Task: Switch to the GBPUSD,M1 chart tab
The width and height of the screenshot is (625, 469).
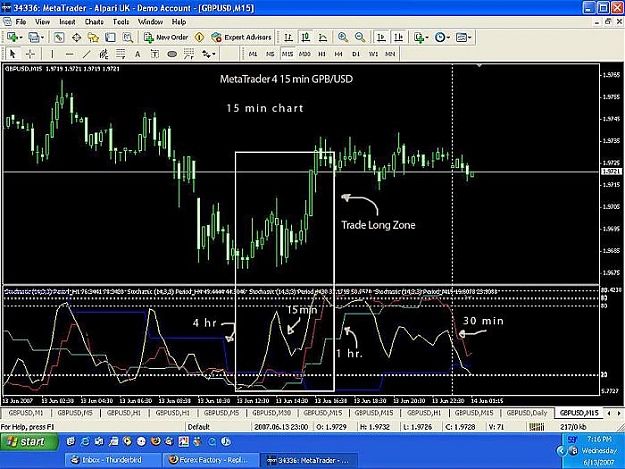Action: [x=26, y=413]
